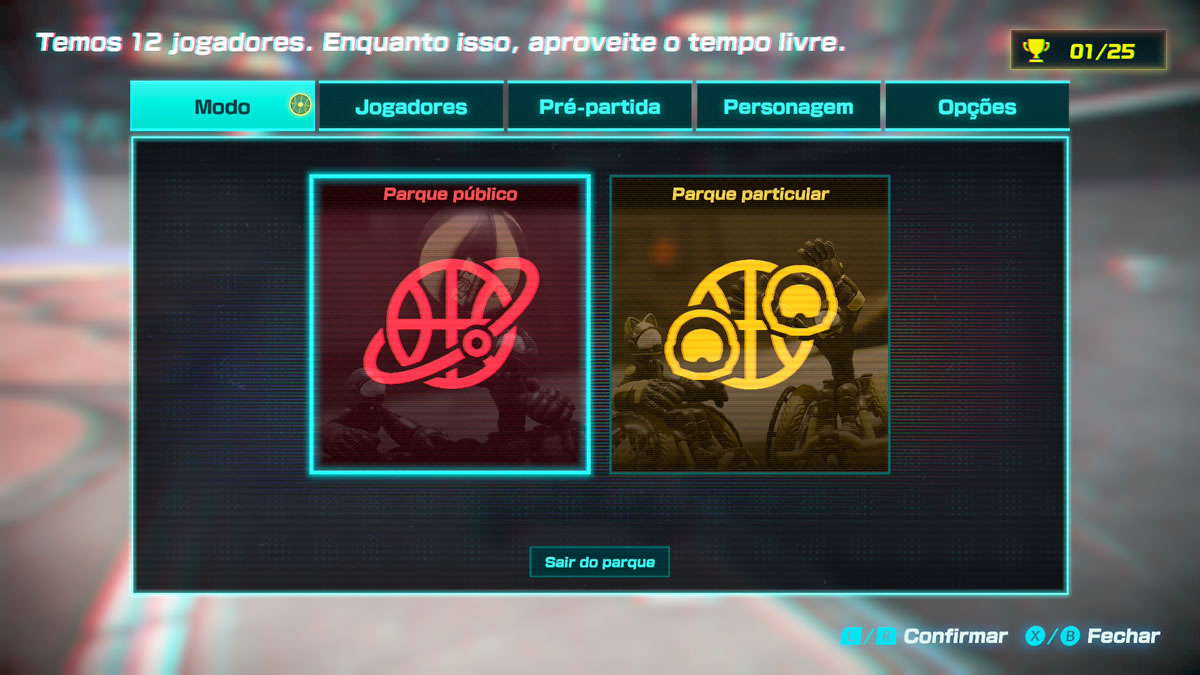1200x675 pixels.
Task: Click the 'Temos 12 jogadores' message text
Action: pos(441,43)
